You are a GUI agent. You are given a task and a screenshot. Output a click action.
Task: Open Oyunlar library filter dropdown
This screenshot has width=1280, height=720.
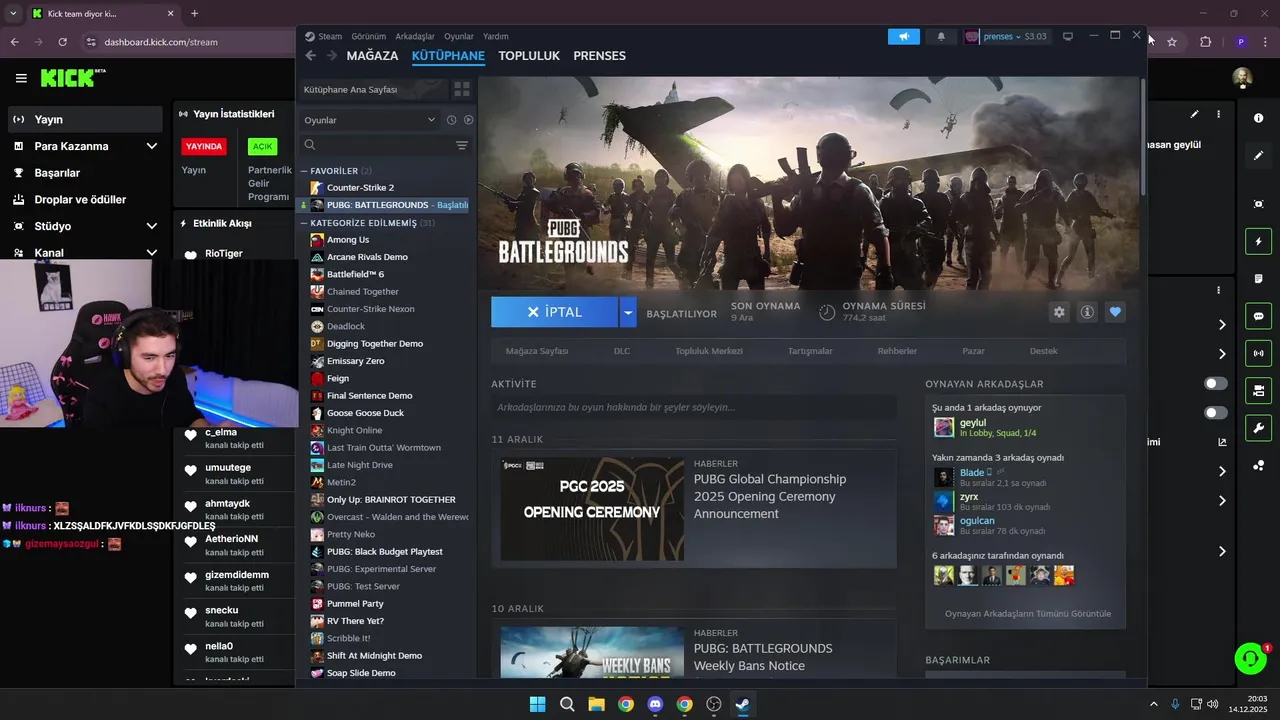pyautogui.click(x=370, y=120)
